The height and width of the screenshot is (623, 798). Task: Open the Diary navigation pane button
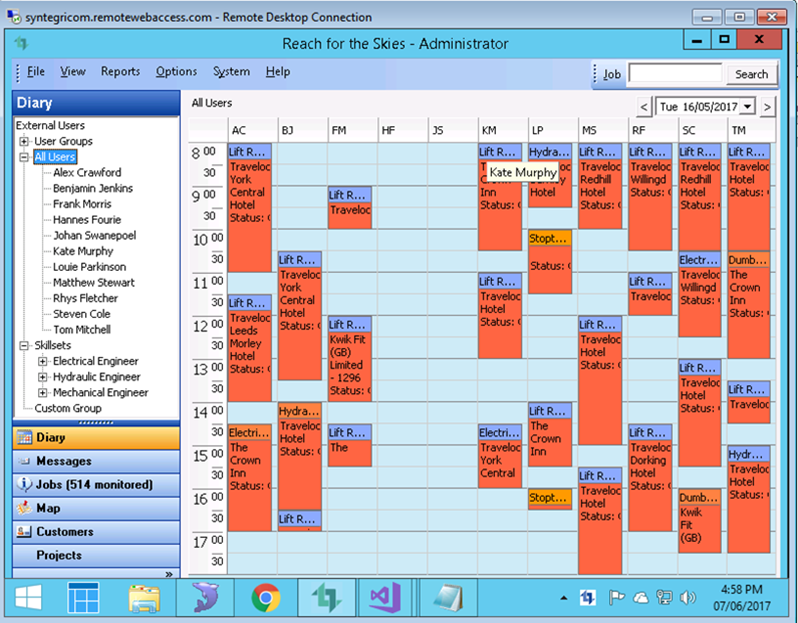pos(96,438)
